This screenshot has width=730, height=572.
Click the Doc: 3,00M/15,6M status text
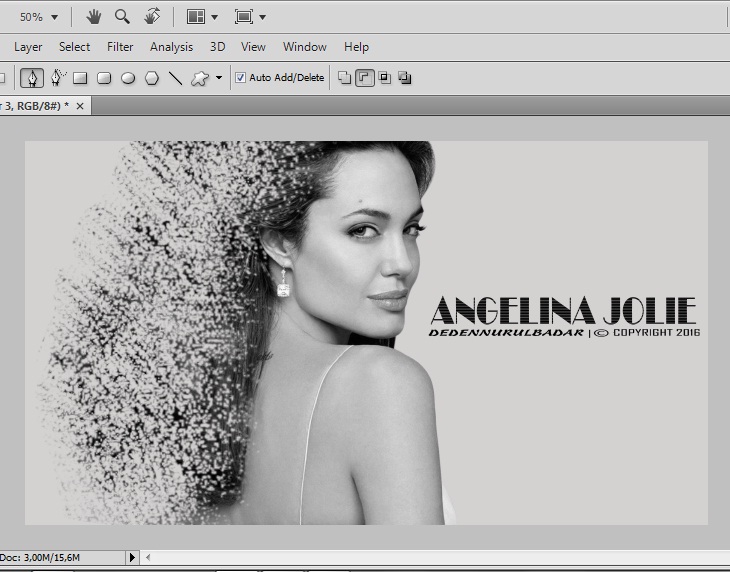click(40, 557)
